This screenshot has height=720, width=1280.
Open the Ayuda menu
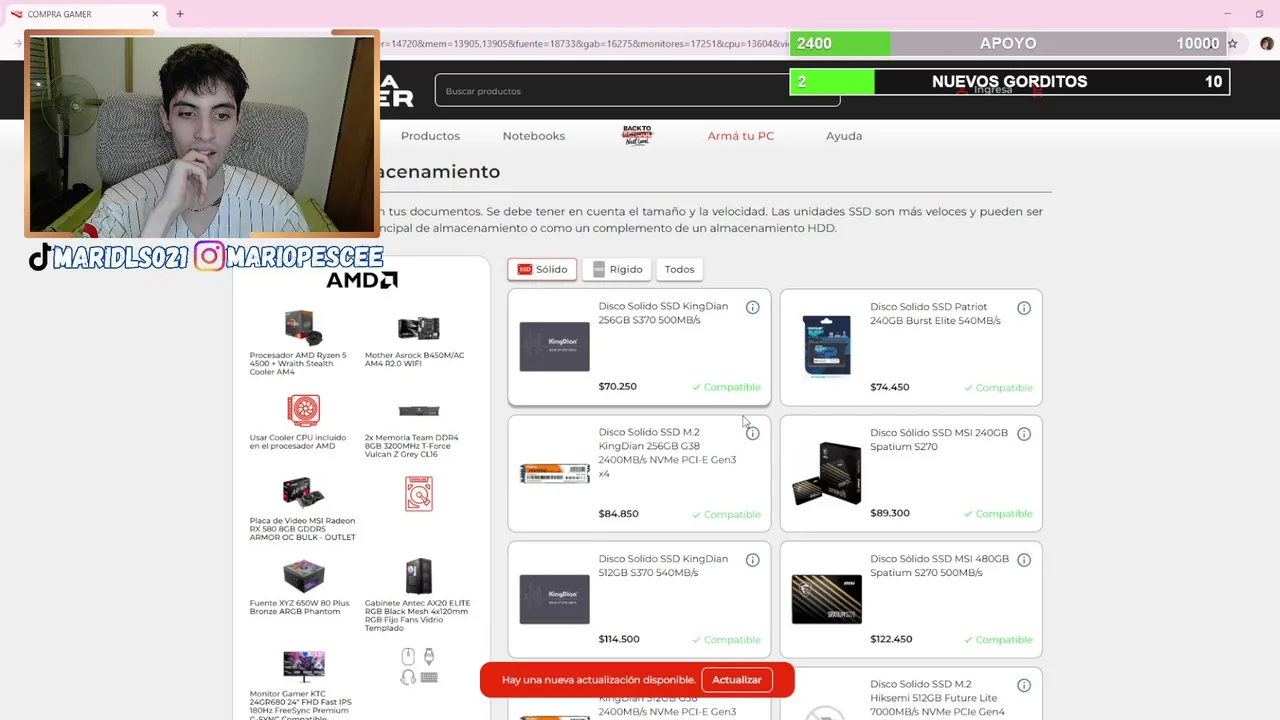844,136
